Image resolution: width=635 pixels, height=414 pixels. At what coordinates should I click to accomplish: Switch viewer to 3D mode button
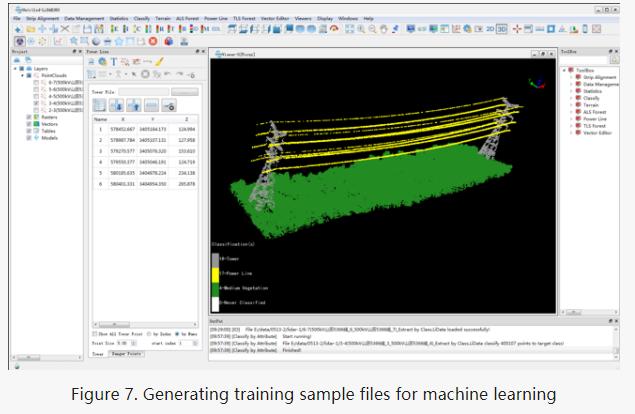(501, 29)
